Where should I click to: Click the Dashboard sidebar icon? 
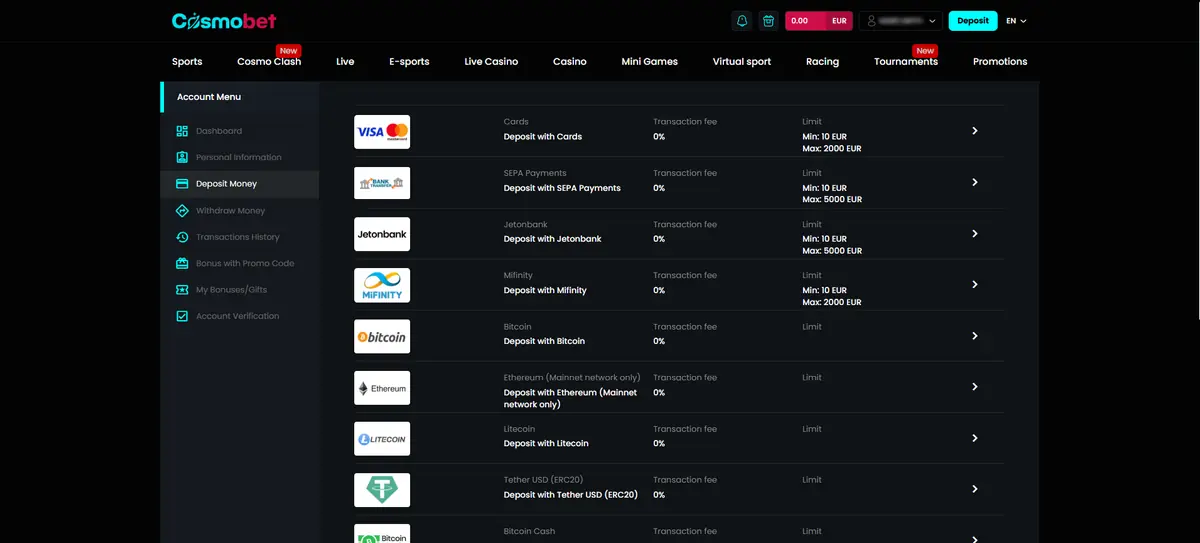[x=182, y=131]
